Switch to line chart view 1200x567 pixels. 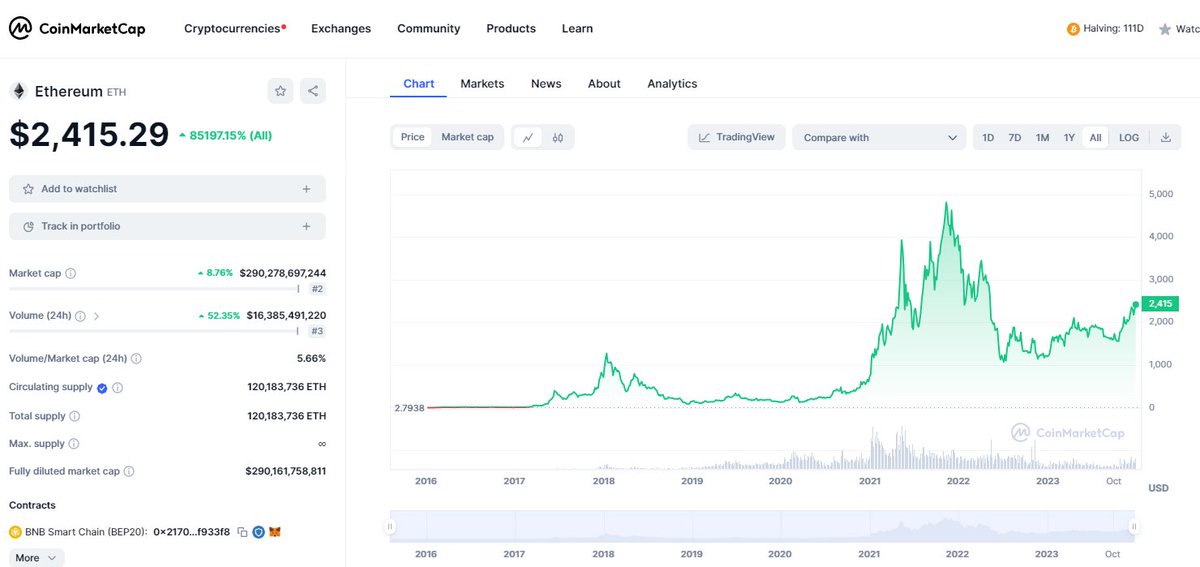pos(528,137)
